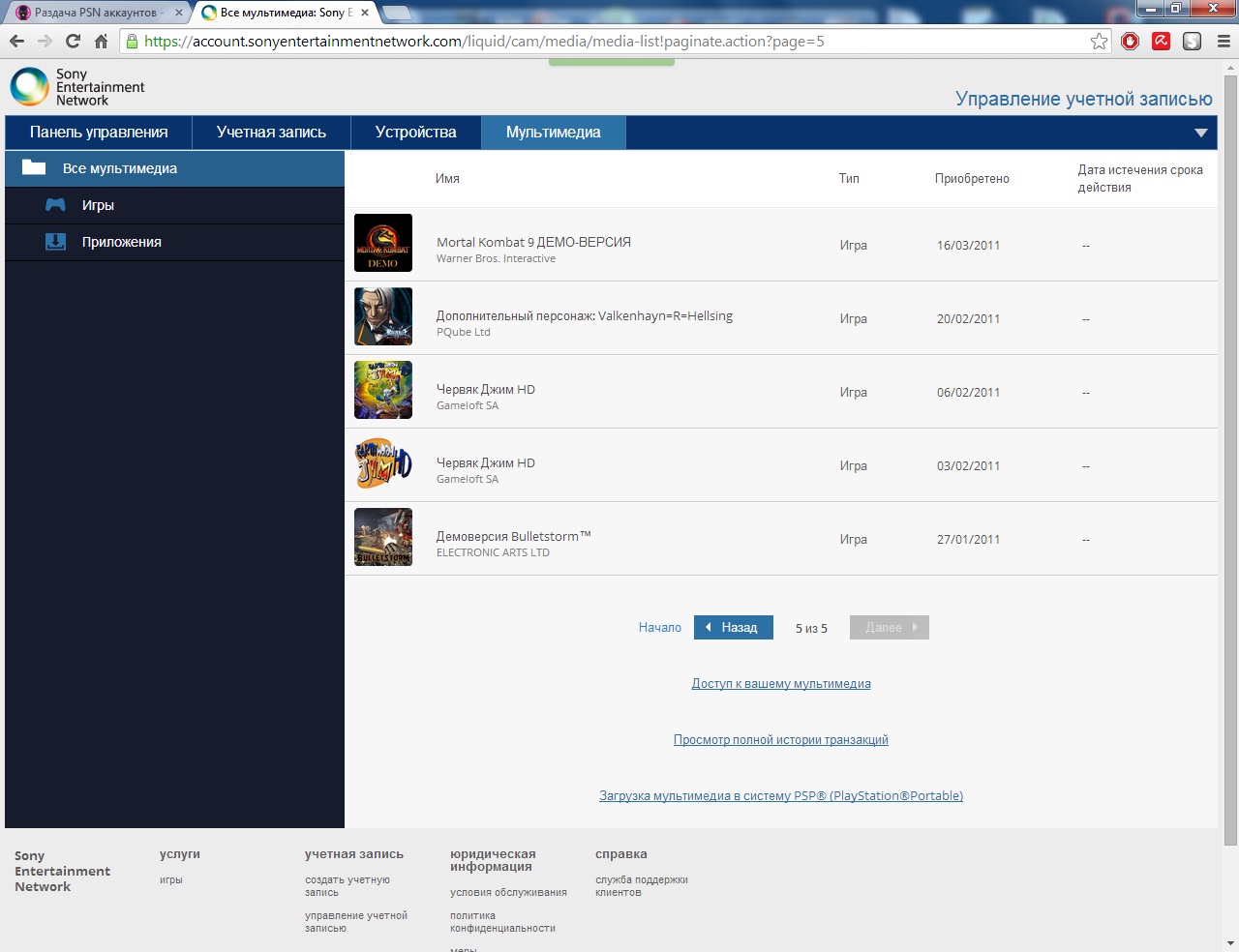Open the Valkenhayn R Hellsing character thumbnail
The width and height of the screenshot is (1239, 952).
(x=383, y=316)
